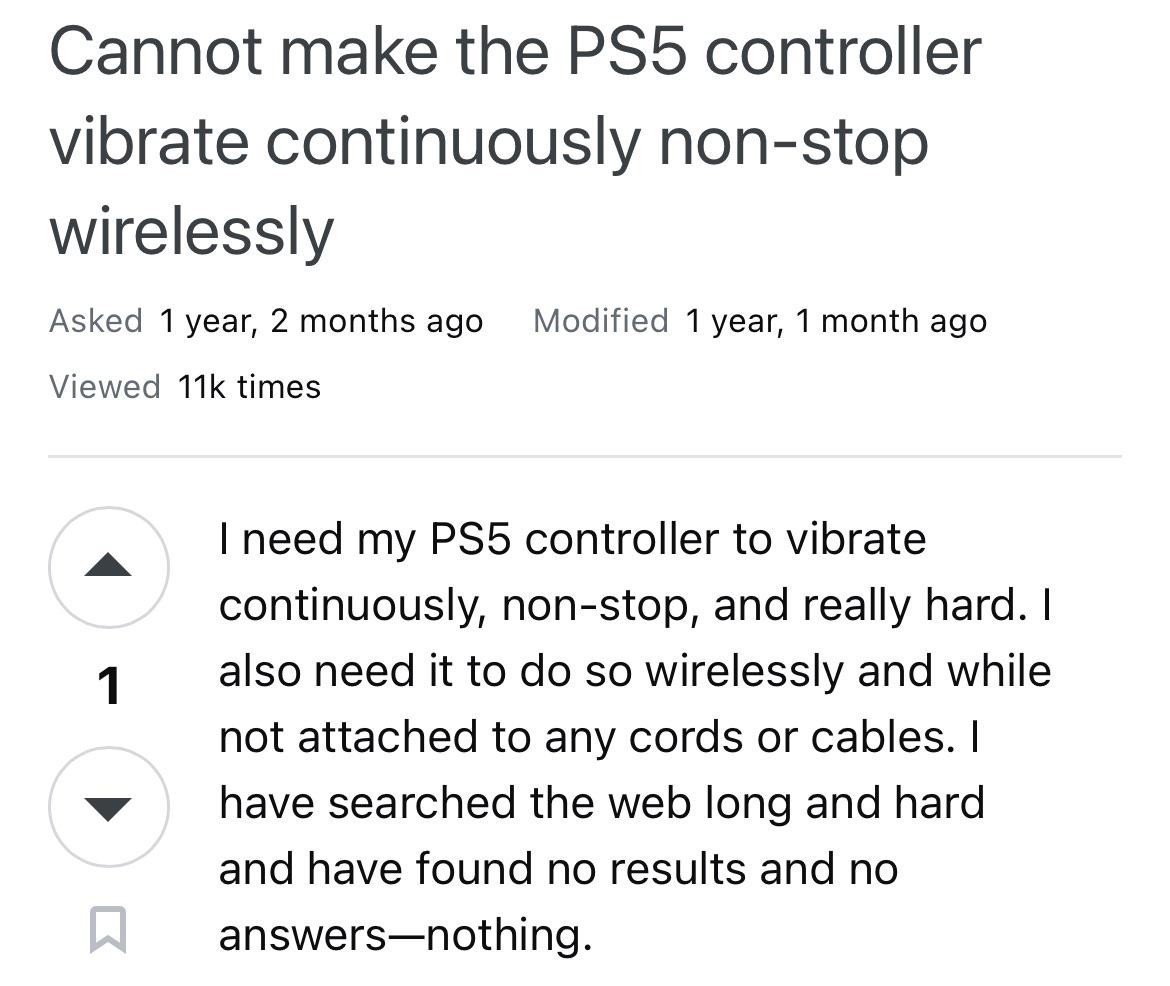
Task: Select the upward-pointing triangle icon
Action: click(x=108, y=566)
